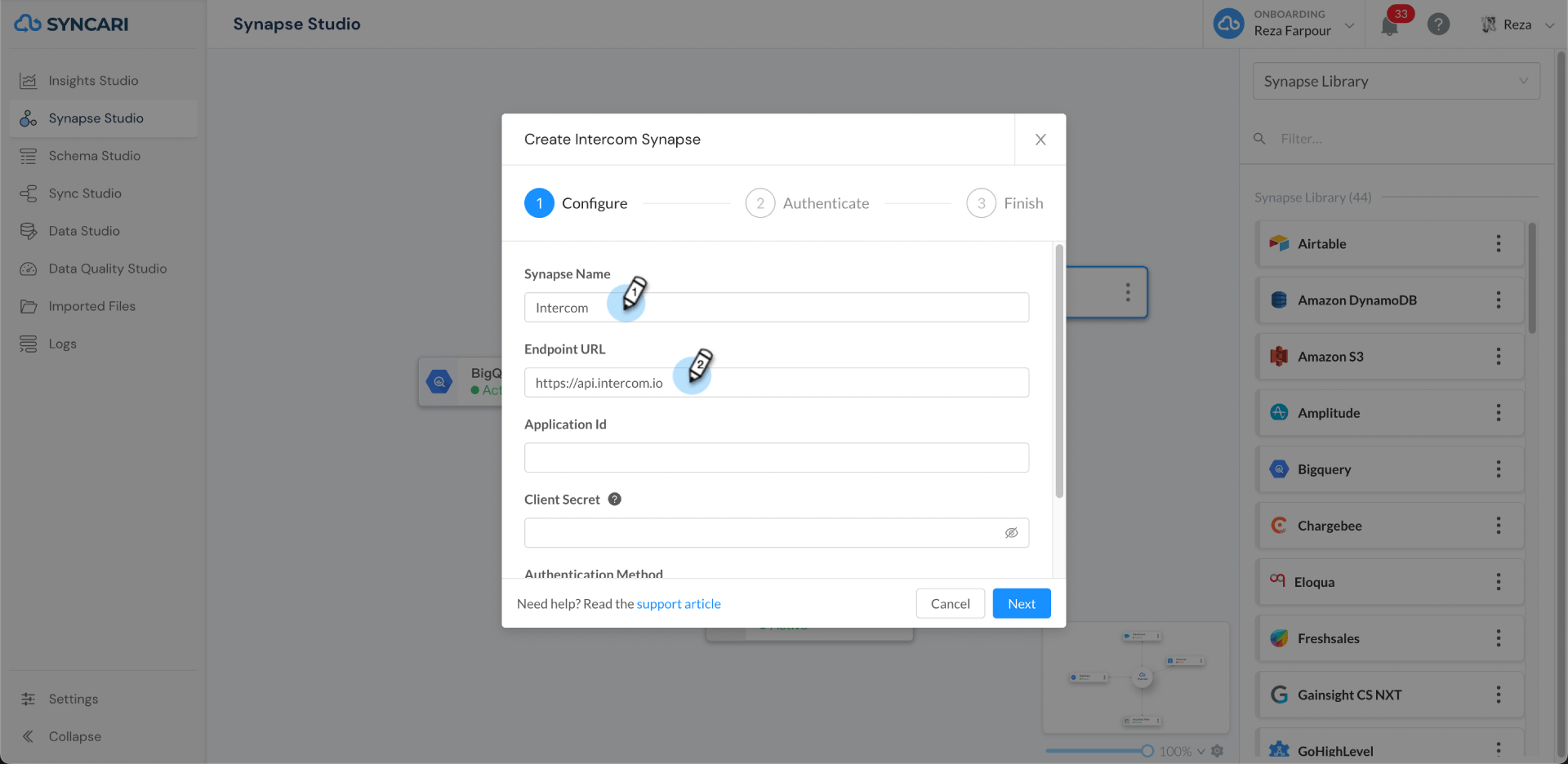Open Schema Studio in sidebar
This screenshot has height=764, width=1568.
(x=94, y=156)
